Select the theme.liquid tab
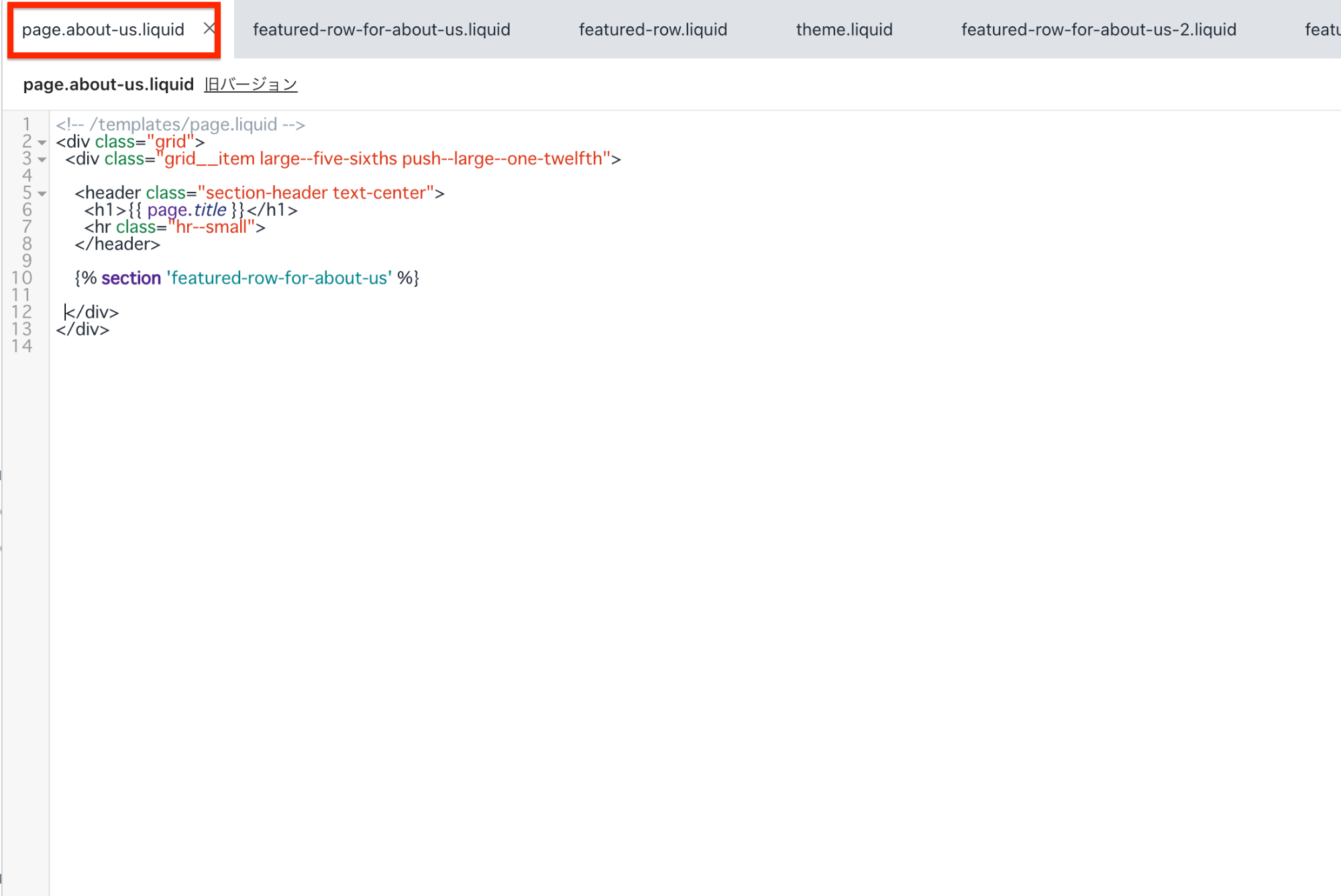Image resolution: width=1341 pixels, height=896 pixels. coord(843,30)
